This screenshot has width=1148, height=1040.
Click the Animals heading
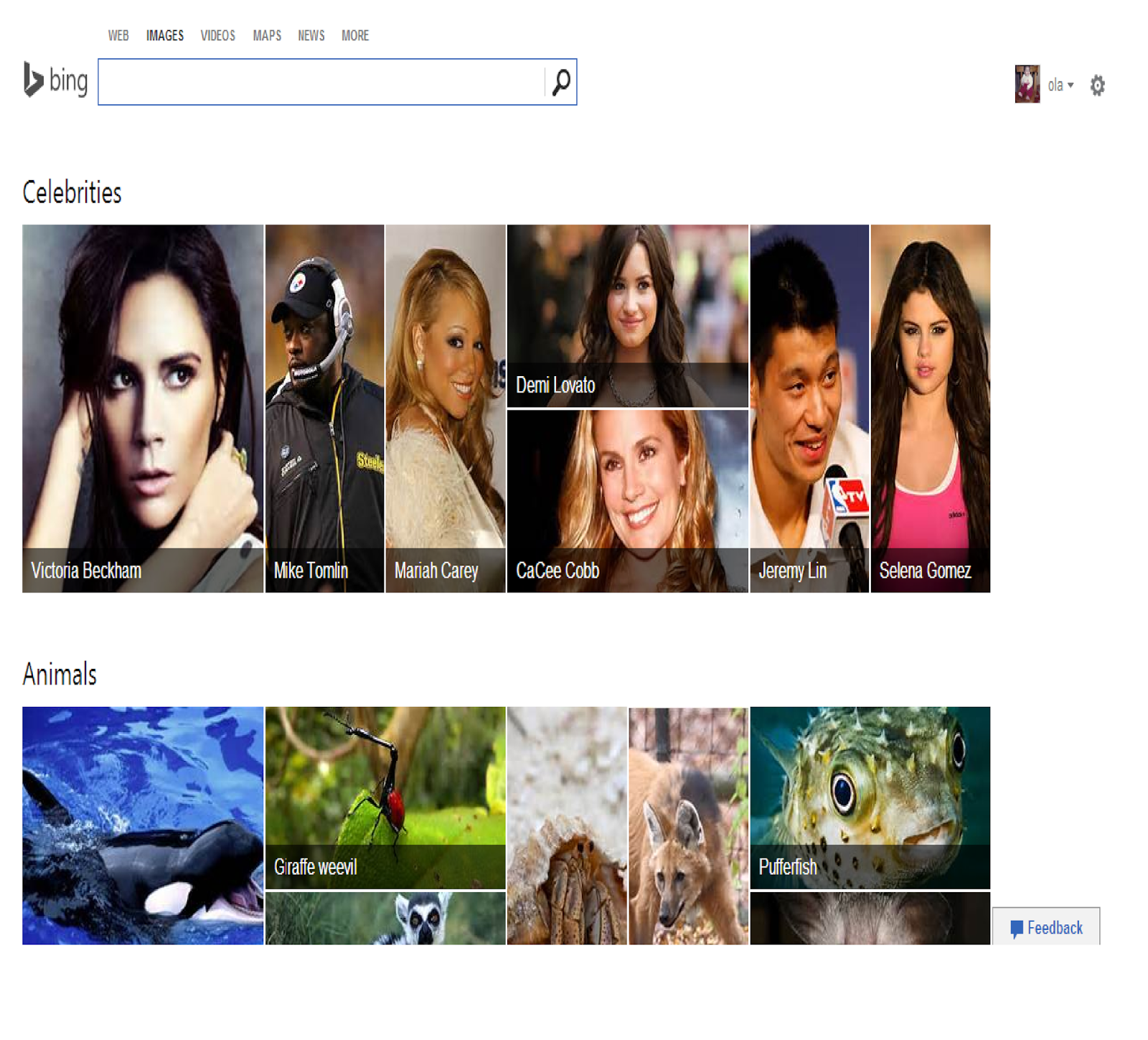[60, 673]
